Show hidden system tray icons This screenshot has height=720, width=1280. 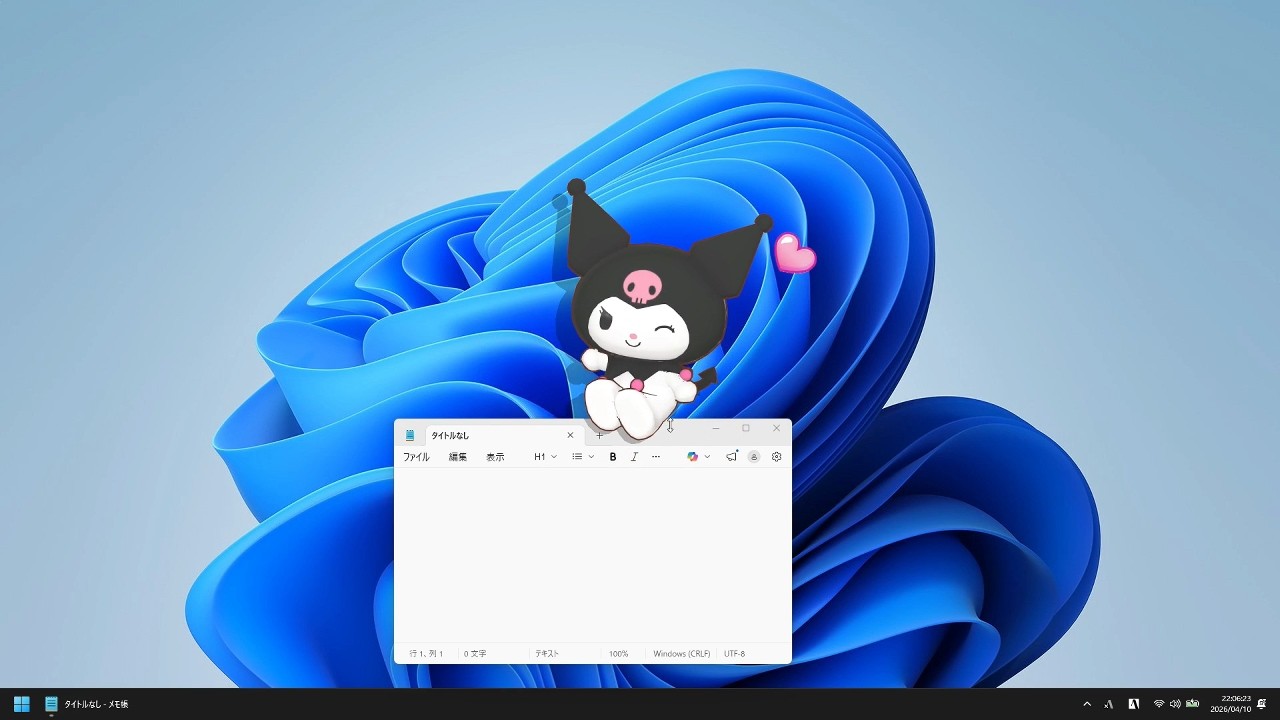click(x=1087, y=704)
